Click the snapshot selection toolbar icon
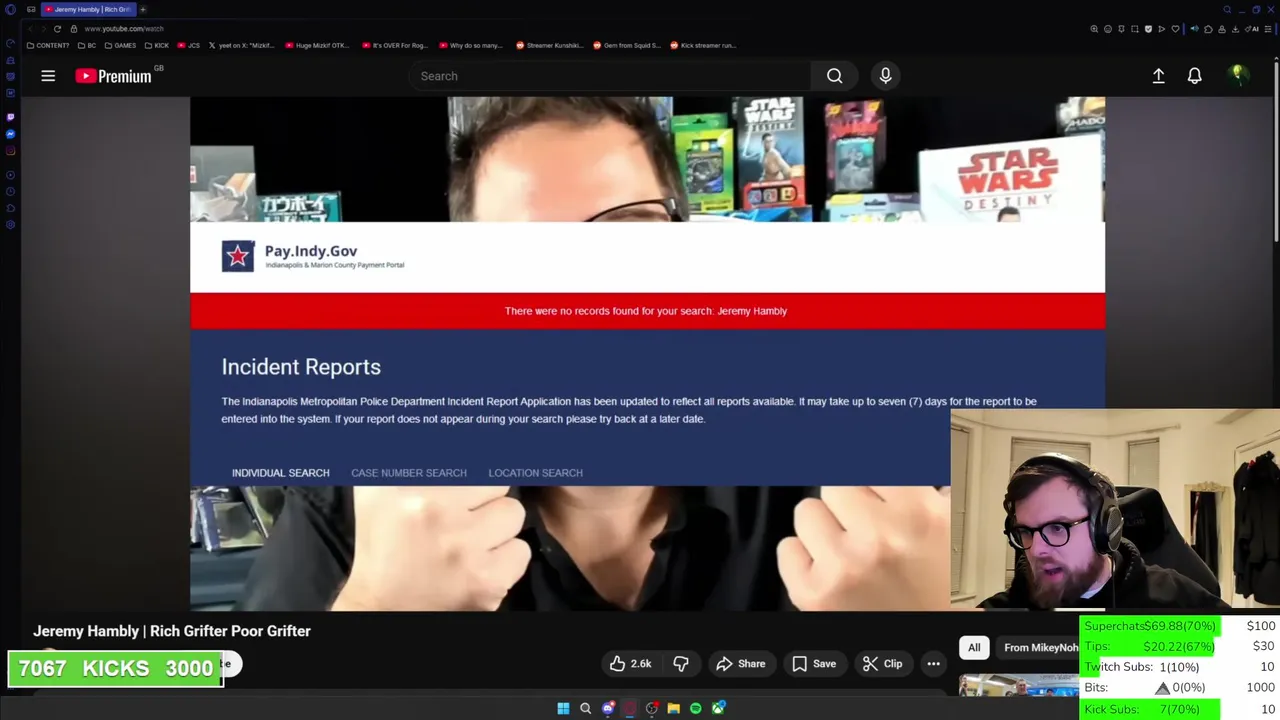This screenshot has height=720, width=1280. pyautogui.click(x=1135, y=29)
